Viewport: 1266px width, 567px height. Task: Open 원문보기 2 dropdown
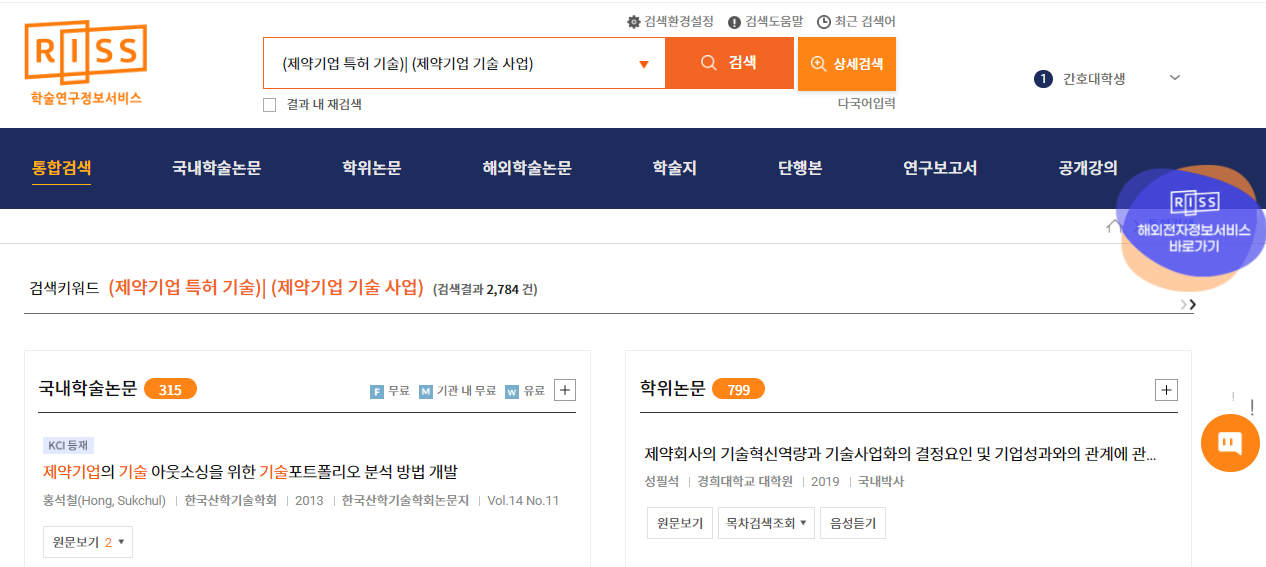pos(88,542)
